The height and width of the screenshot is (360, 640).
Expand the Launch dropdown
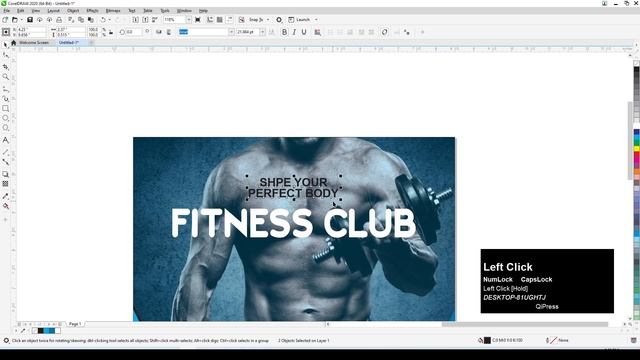click(x=316, y=20)
